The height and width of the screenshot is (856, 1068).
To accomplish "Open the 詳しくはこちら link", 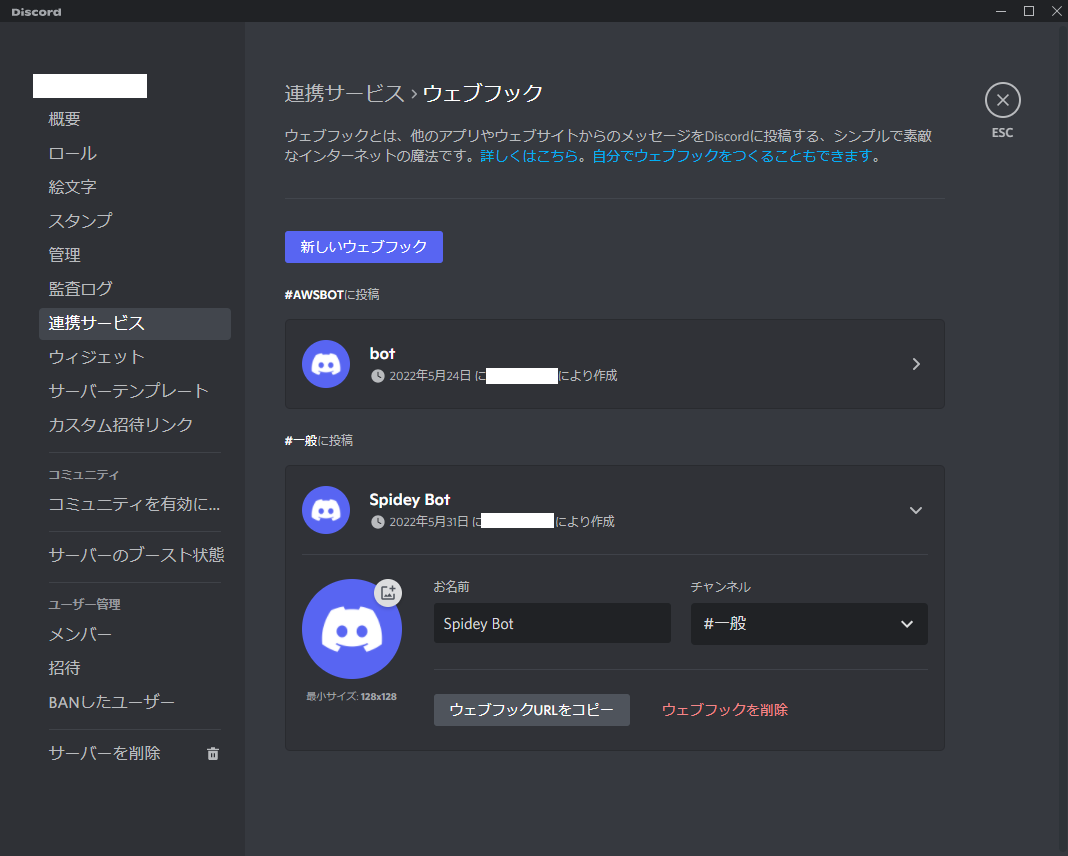I will 529,156.
